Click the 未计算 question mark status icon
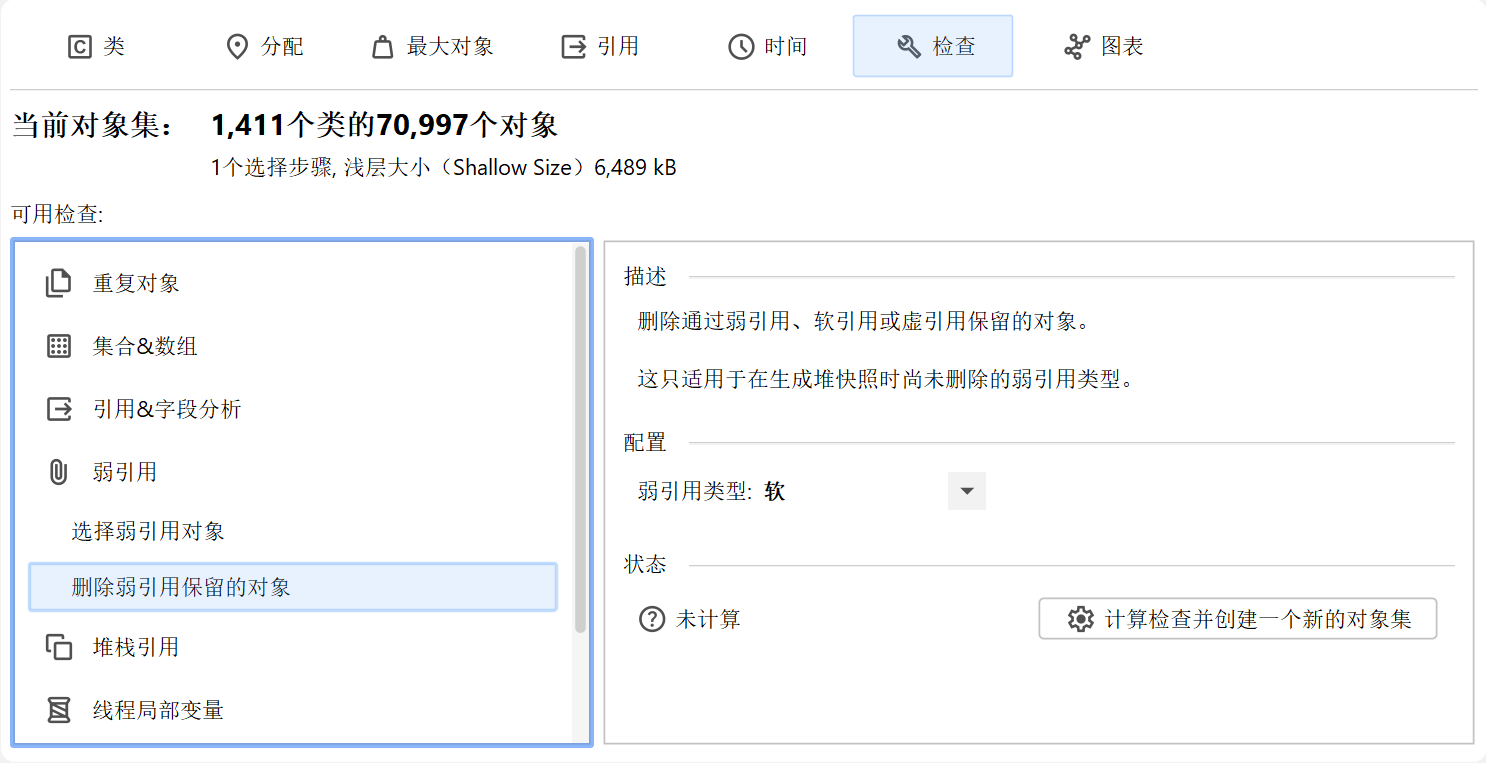Image resolution: width=1486 pixels, height=763 pixels. point(652,619)
